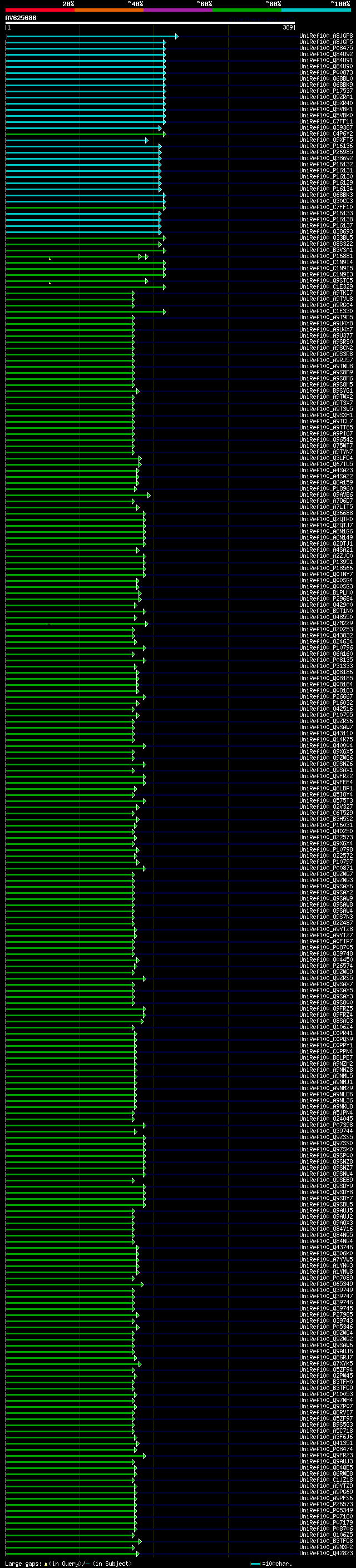Image resolution: width=356 pixels, height=1568 pixels.
Task: Open hit UniRef100_Q40004
Action: point(326,745)
